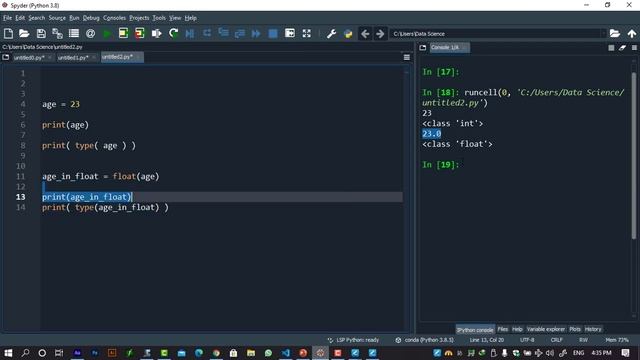640x360 pixels.
Task: Browse editor tabs icon left of untitled0.py
Action: (6, 58)
